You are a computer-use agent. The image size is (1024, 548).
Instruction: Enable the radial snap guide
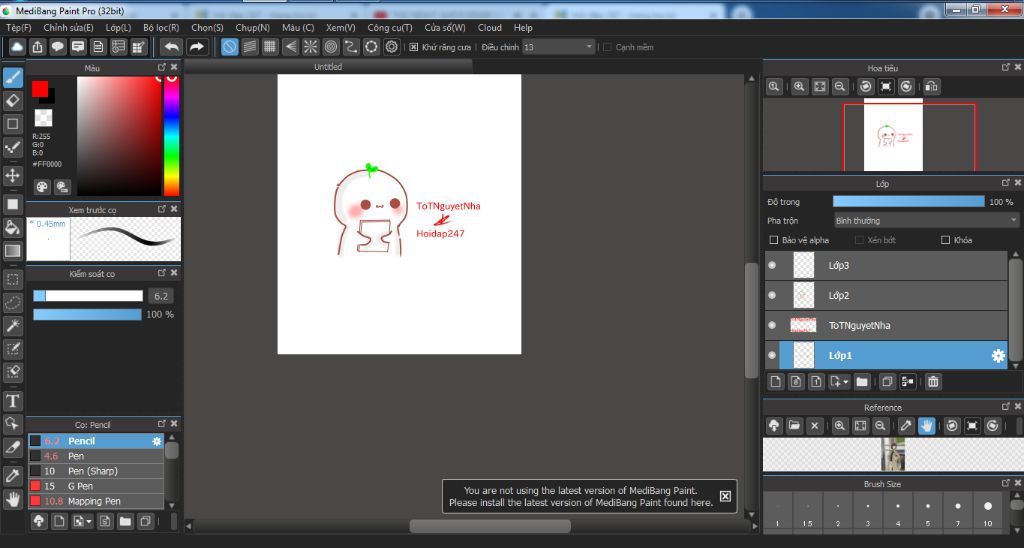[310, 47]
